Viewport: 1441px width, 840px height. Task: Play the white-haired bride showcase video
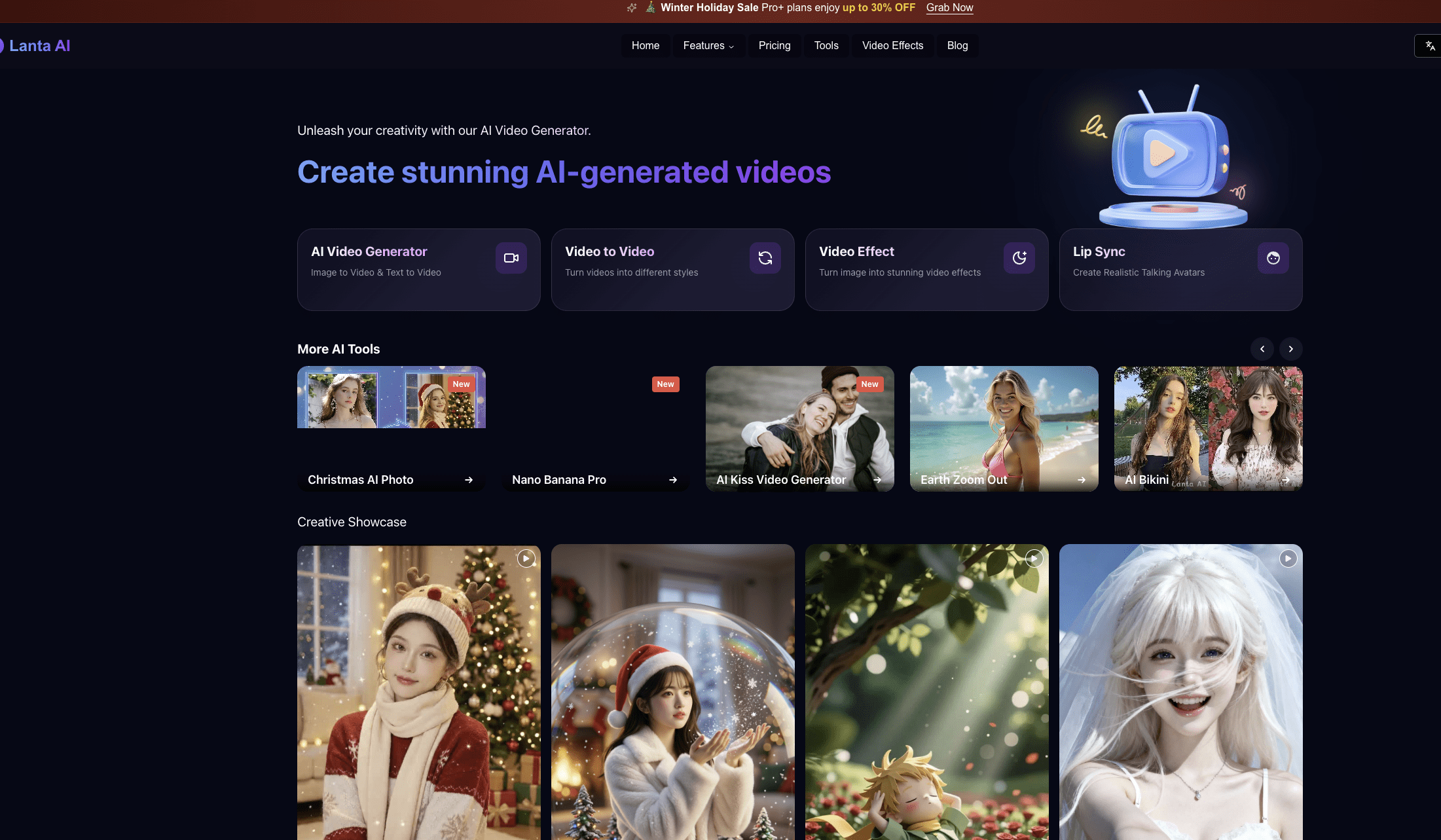tap(1288, 558)
